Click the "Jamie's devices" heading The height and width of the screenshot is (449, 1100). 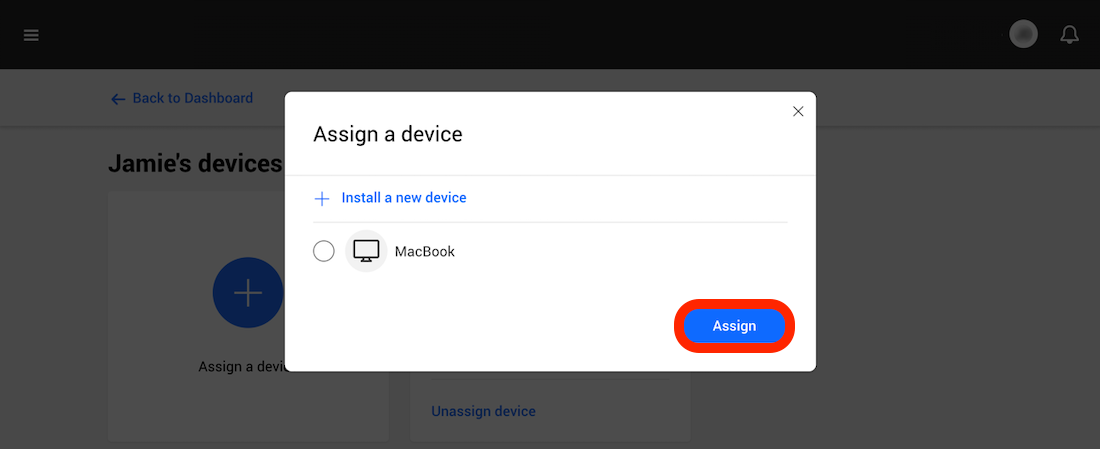click(195, 164)
